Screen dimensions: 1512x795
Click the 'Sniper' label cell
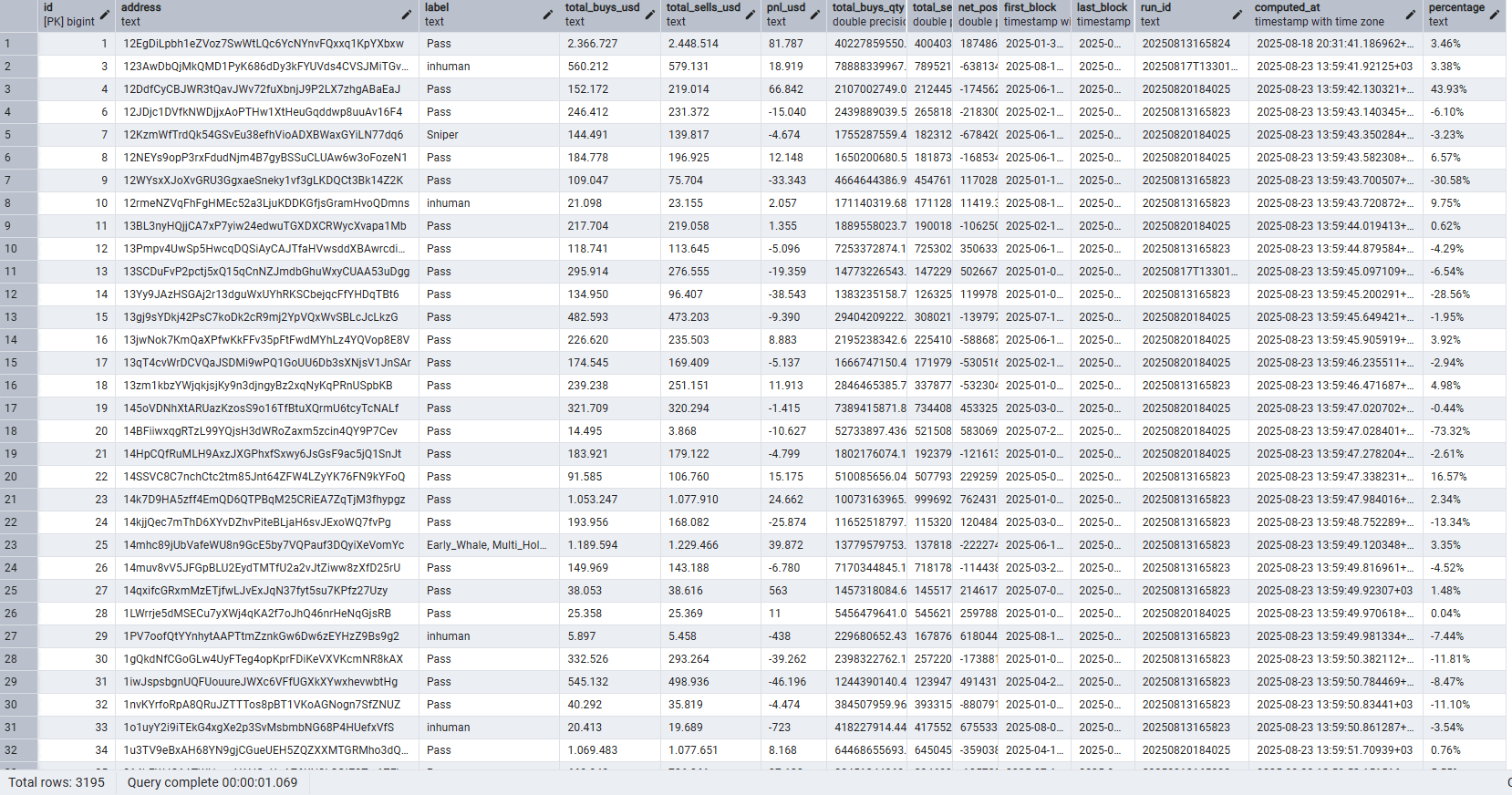point(442,135)
